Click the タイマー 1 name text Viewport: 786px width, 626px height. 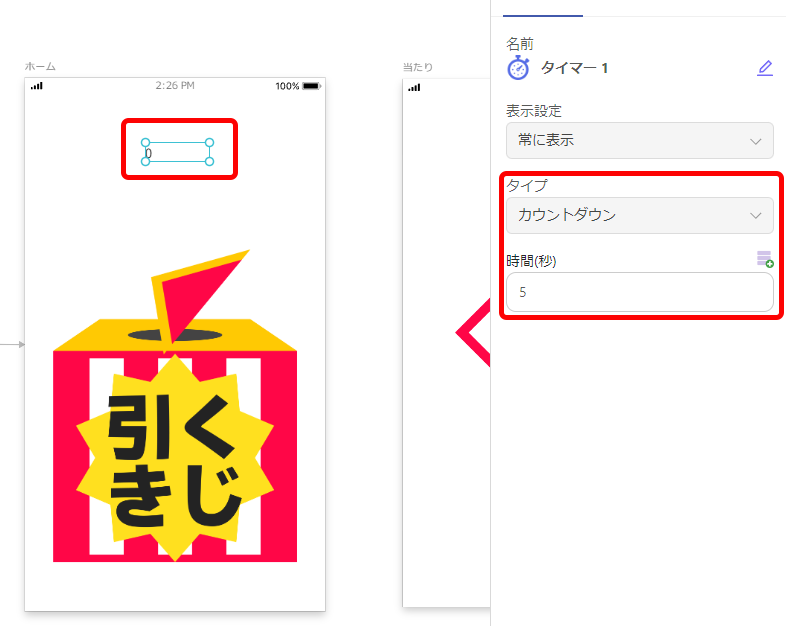click(x=574, y=68)
